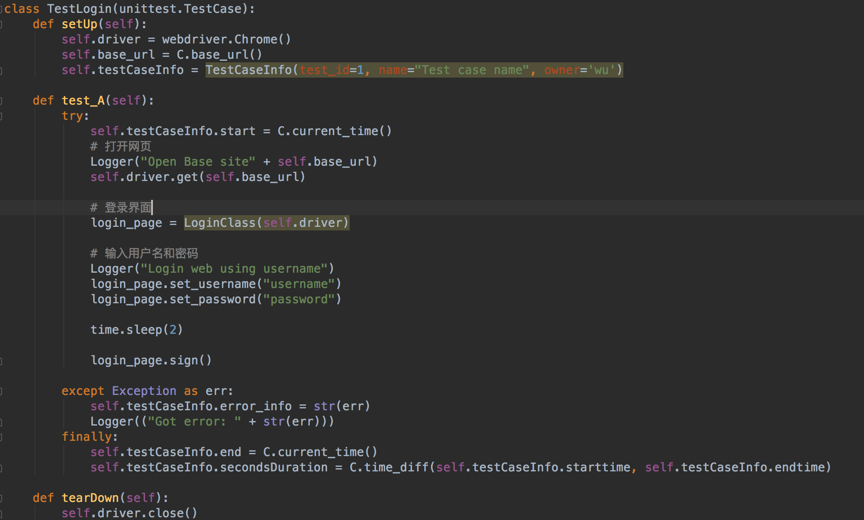The height and width of the screenshot is (520, 864).
Task: Click 'self.testCaseInfo.secondsDuration' attribute
Action: (209, 468)
